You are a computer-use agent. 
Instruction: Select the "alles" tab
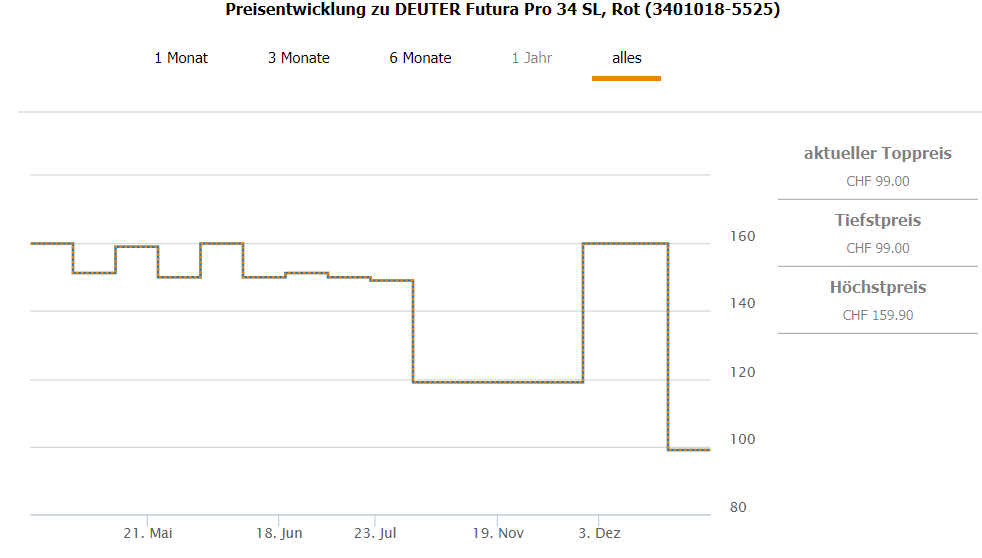627,58
